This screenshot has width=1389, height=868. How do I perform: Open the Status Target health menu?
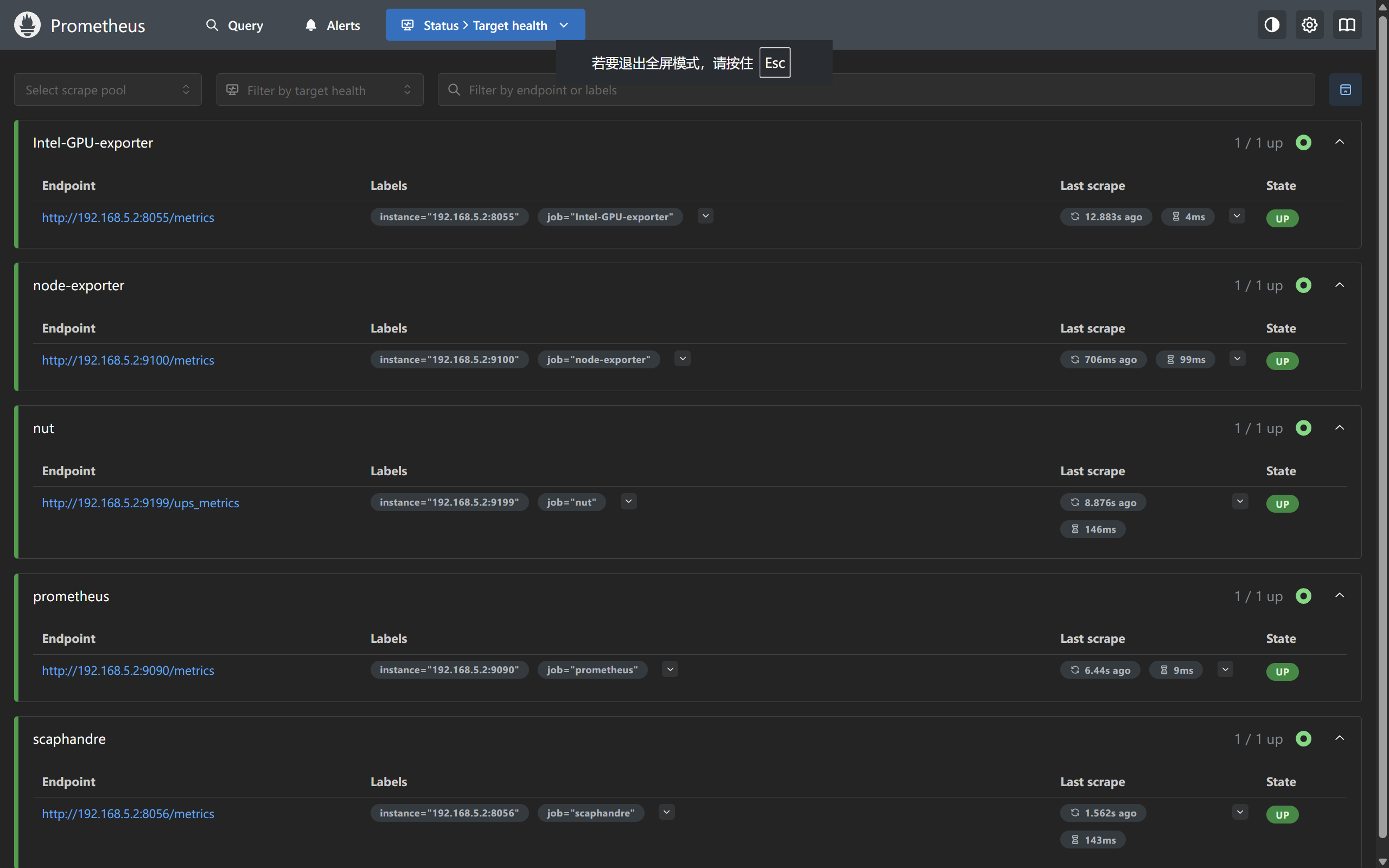[x=485, y=25]
